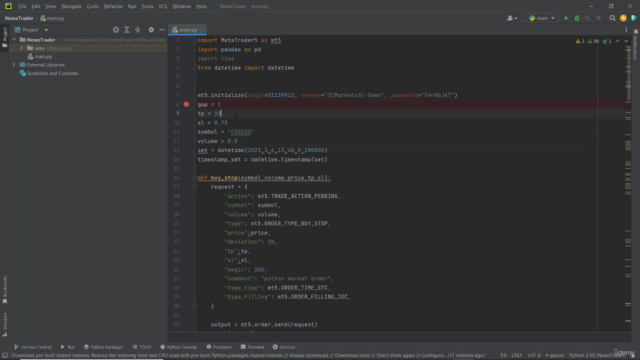Open the Bookmarks sidebar tab
Screen dimensions: 640x360
click(x=4, y=289)
